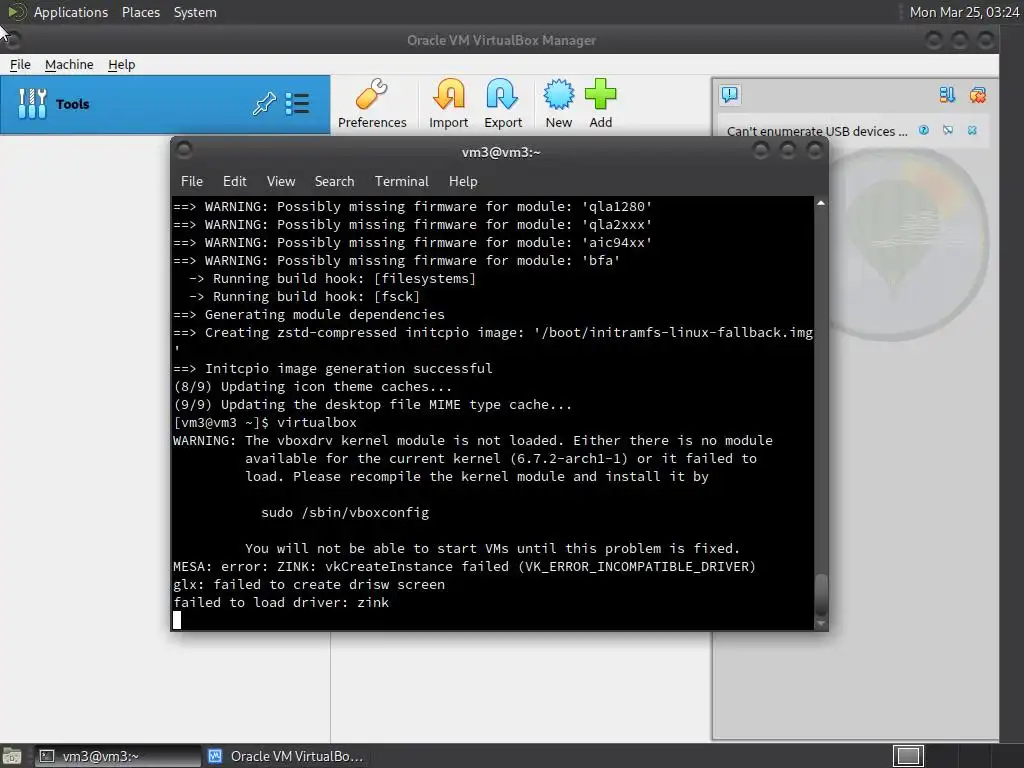This screenshot has height=768, width=1024.
Task: Switch to vm3@vm3 terminal in taskbar
Action: pos(118,756)
